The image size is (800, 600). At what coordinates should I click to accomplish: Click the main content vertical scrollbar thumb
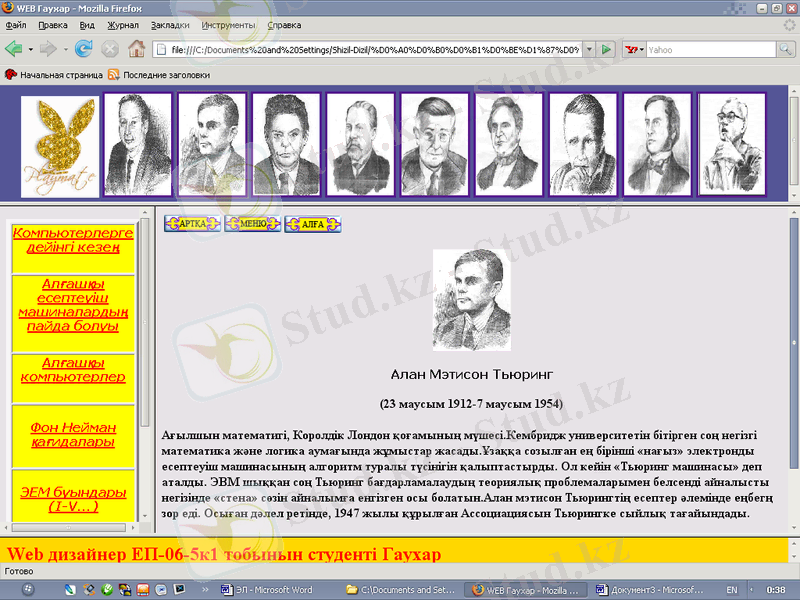794,343
